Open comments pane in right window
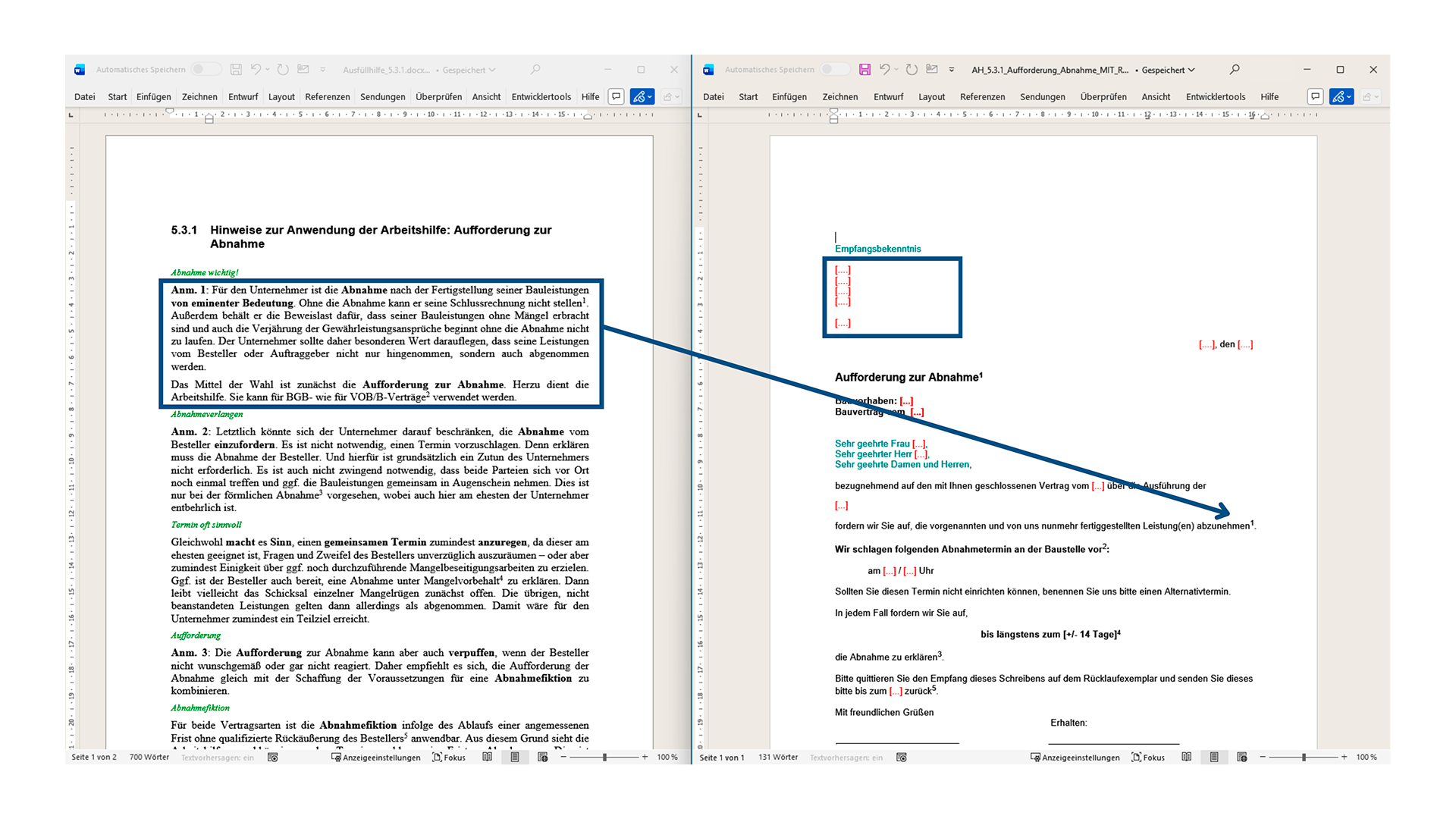The height and width of the screenshot is (819, 1456). (x=1316, y=97)
